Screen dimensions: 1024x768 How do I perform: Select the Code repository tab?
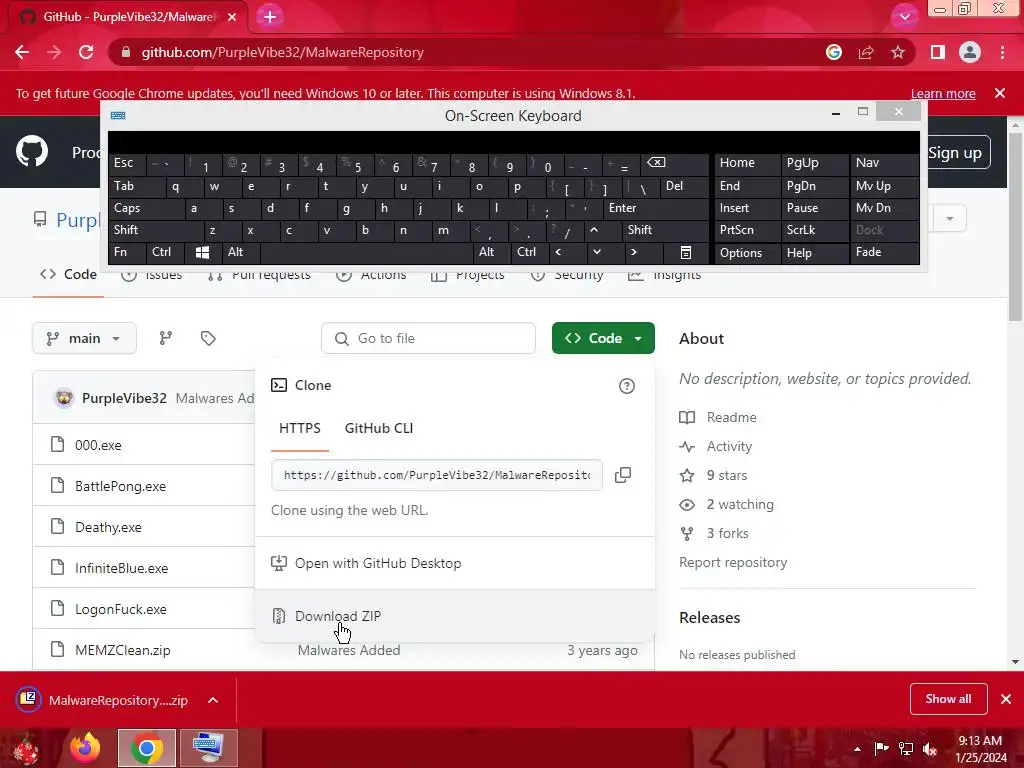pyautogui.click(x=69, y=275)
